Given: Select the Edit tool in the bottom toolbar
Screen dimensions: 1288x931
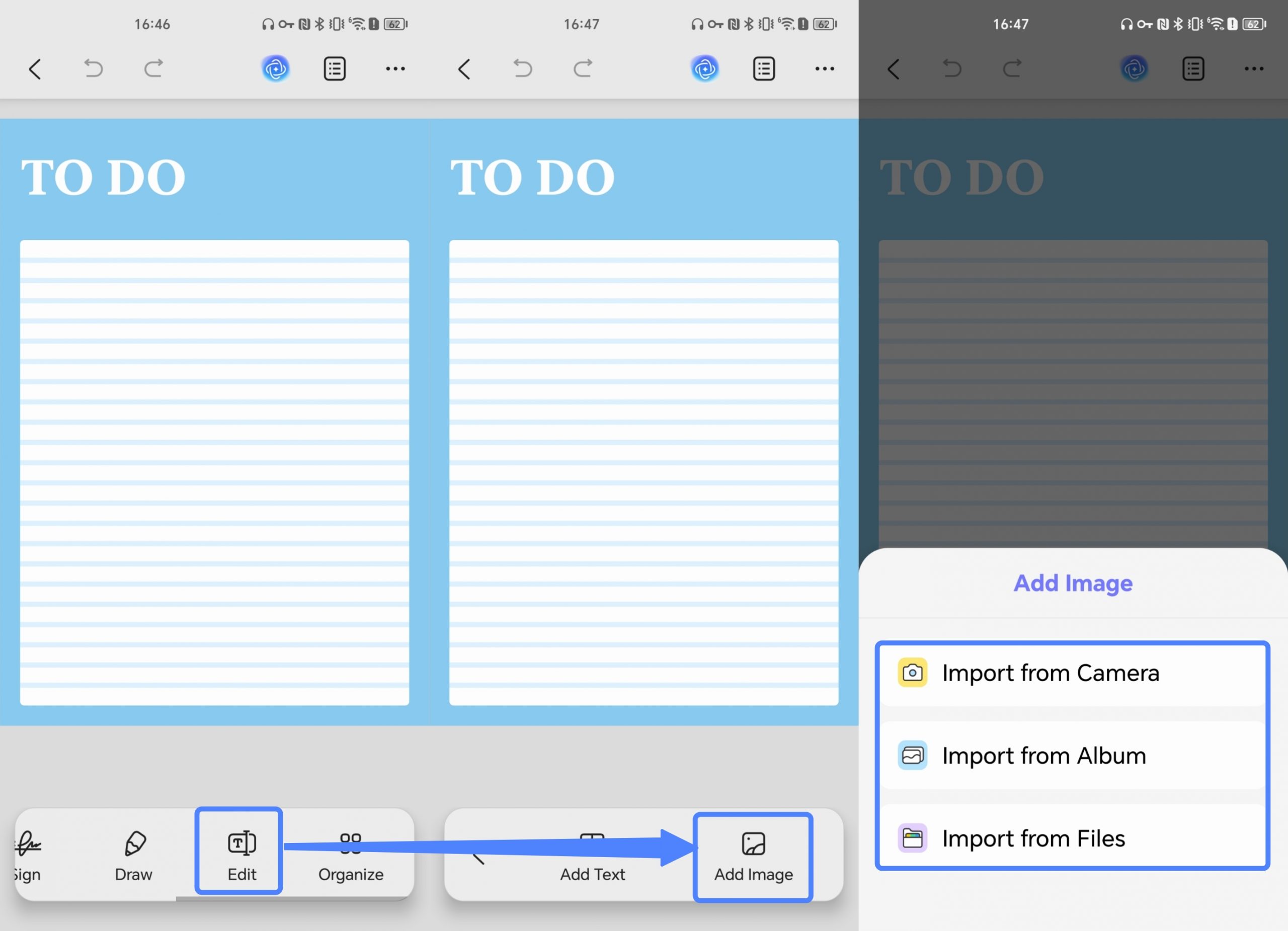Looking at the screenshot, I should 242,856.
